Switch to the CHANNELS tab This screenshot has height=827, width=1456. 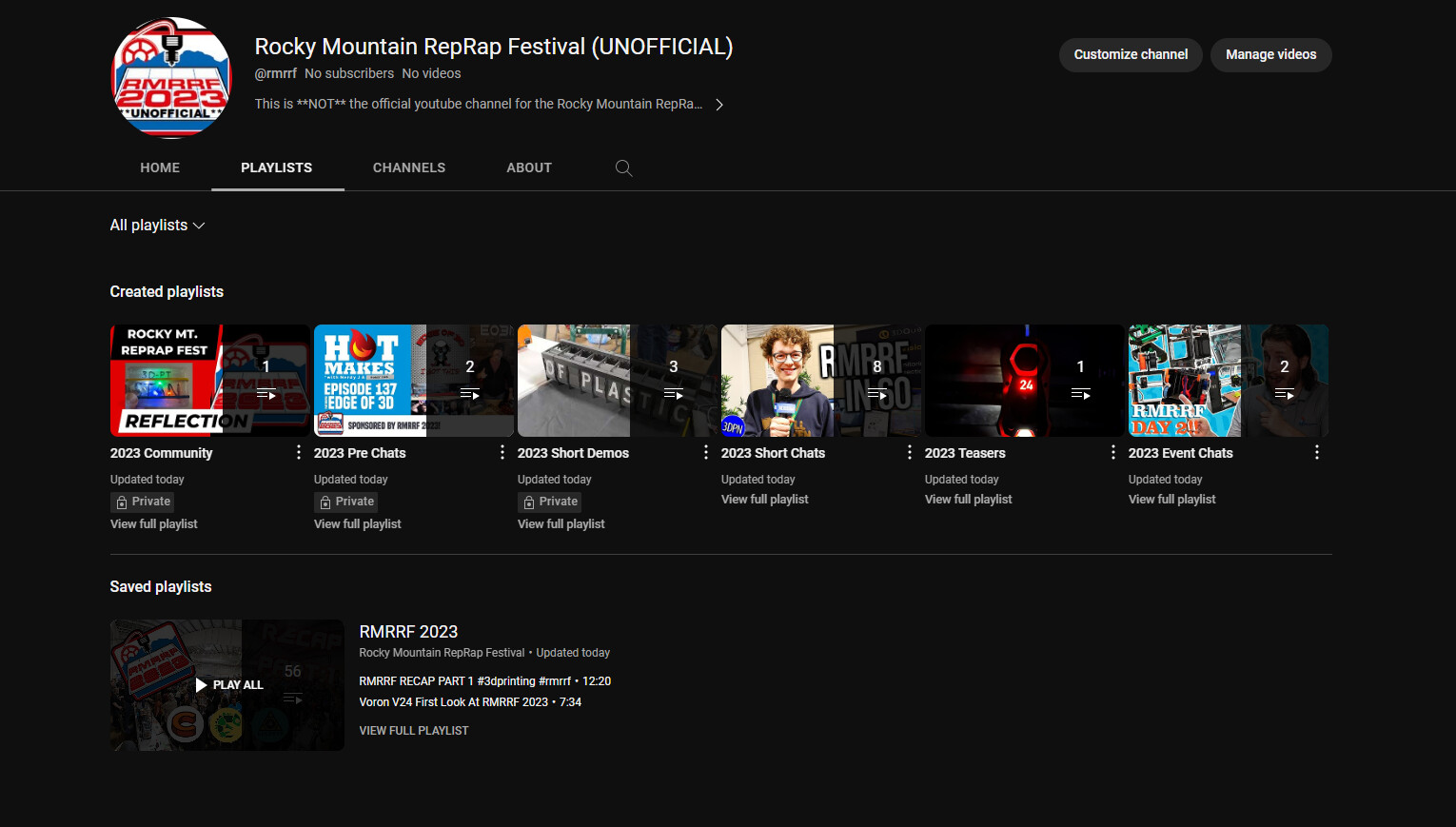[x=409, y=167]
